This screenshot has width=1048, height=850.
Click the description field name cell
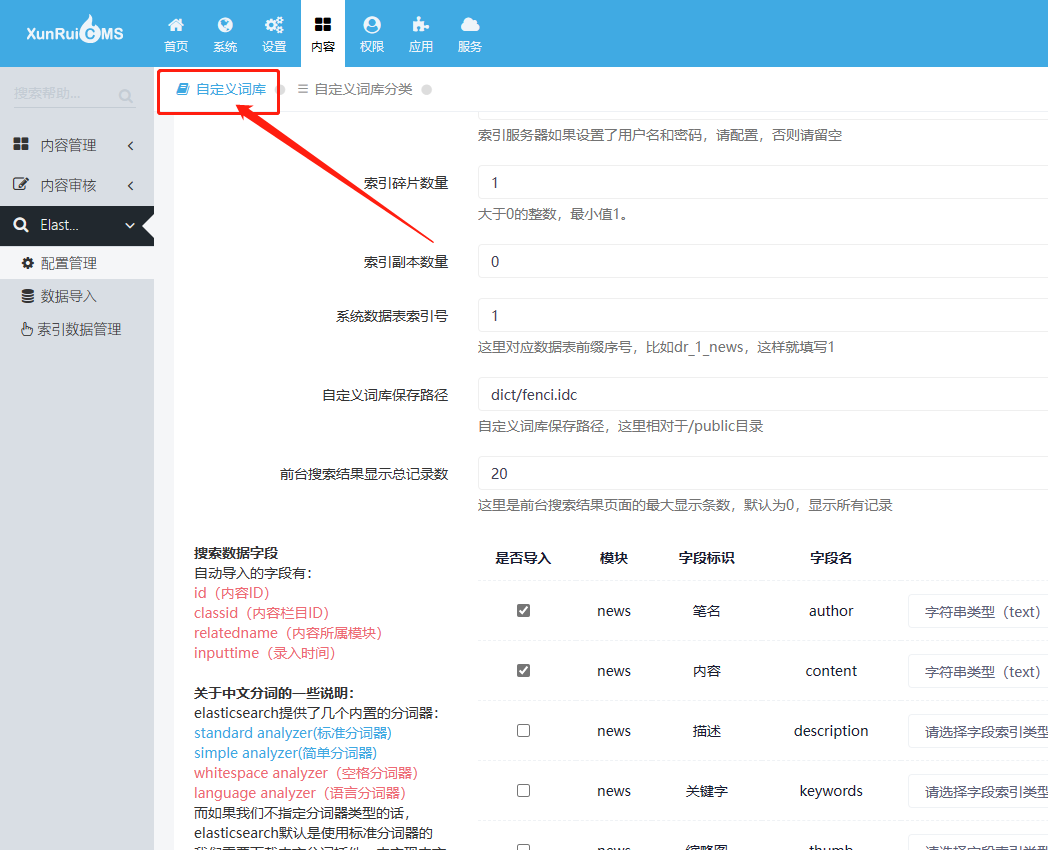pyautogui.click(x=831, y=731)
